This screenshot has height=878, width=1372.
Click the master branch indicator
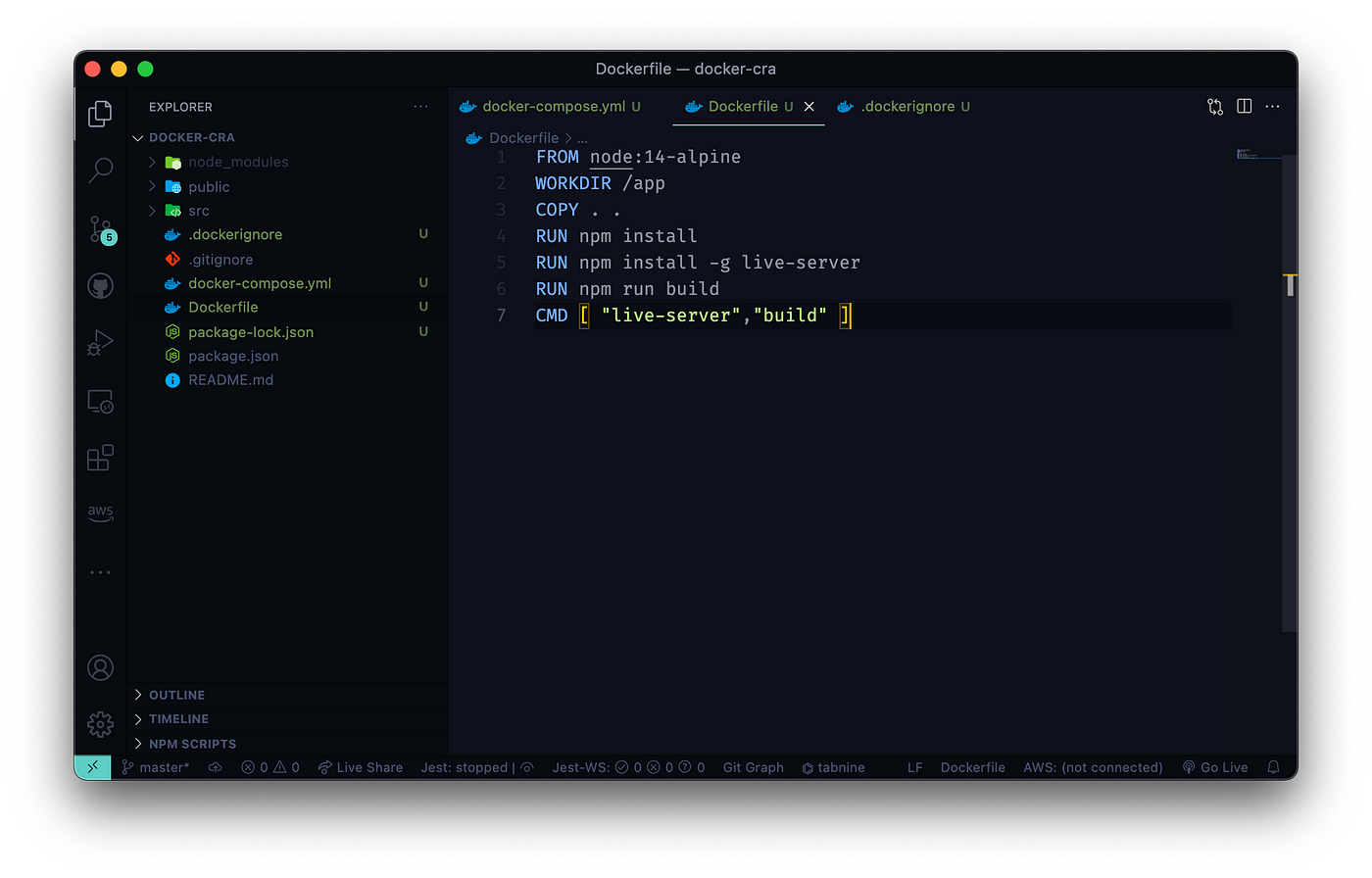point(155,767)
